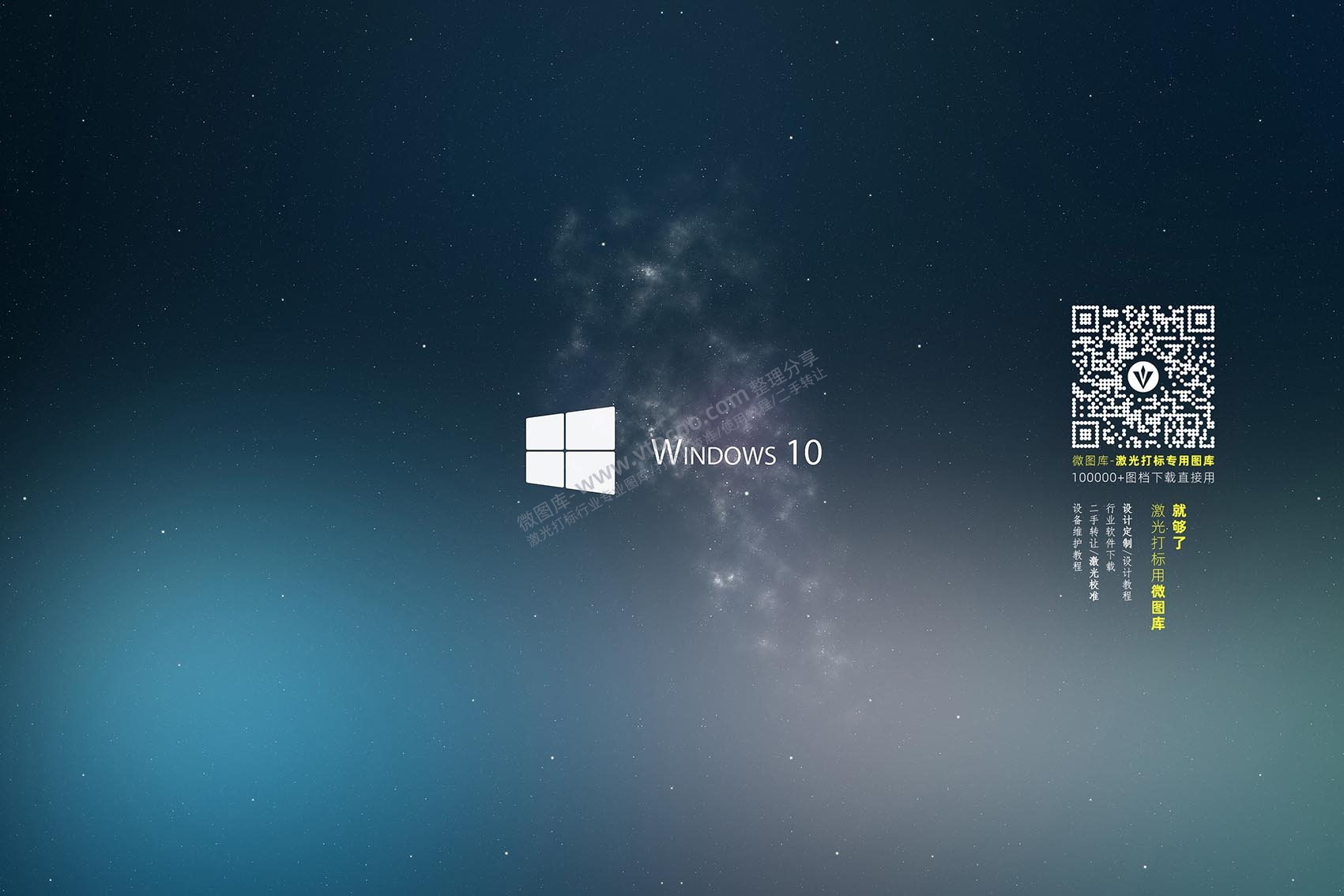Click the QR code's top-right finder square
Image resolution: width=1344 pixels, height=896 pixels.
click(1200, 319)
